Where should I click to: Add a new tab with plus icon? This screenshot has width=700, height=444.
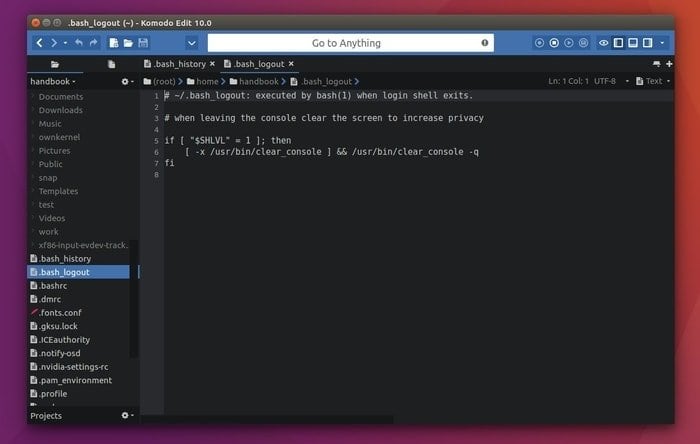[669, 64]
